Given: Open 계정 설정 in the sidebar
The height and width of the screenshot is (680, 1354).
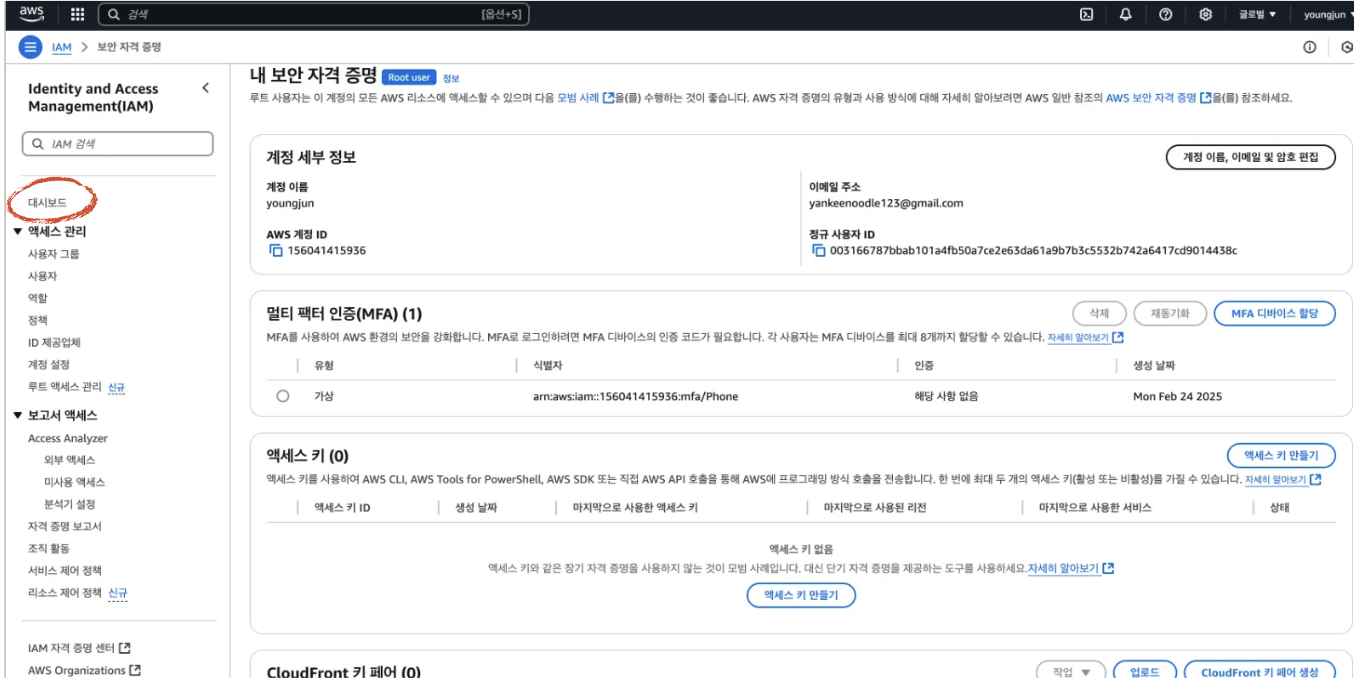Looking at the screenshot, I should point(49,365).
